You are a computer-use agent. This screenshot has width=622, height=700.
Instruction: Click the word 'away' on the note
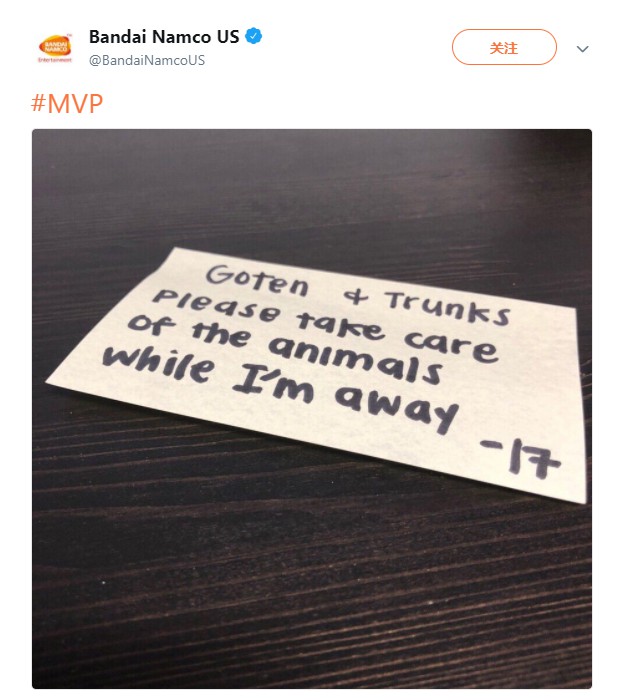[397, 408]
